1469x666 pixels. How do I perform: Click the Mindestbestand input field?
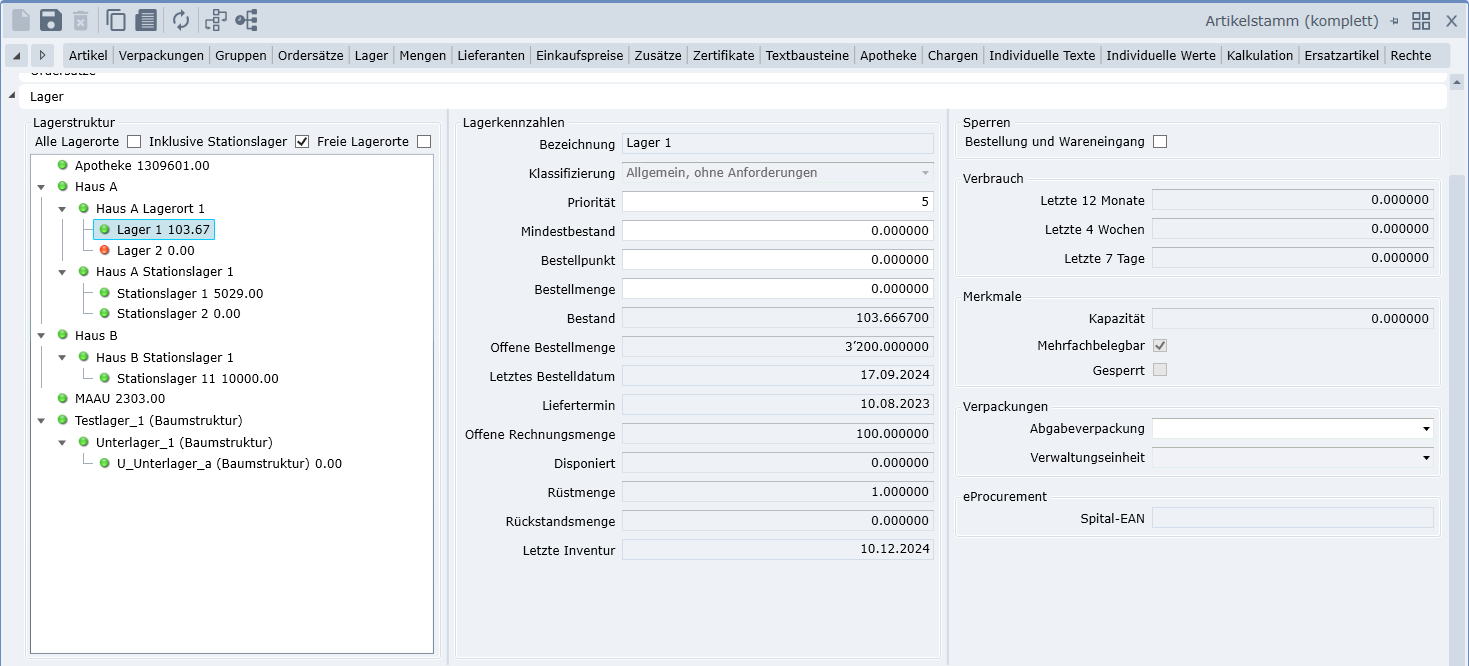click(777, 231)
